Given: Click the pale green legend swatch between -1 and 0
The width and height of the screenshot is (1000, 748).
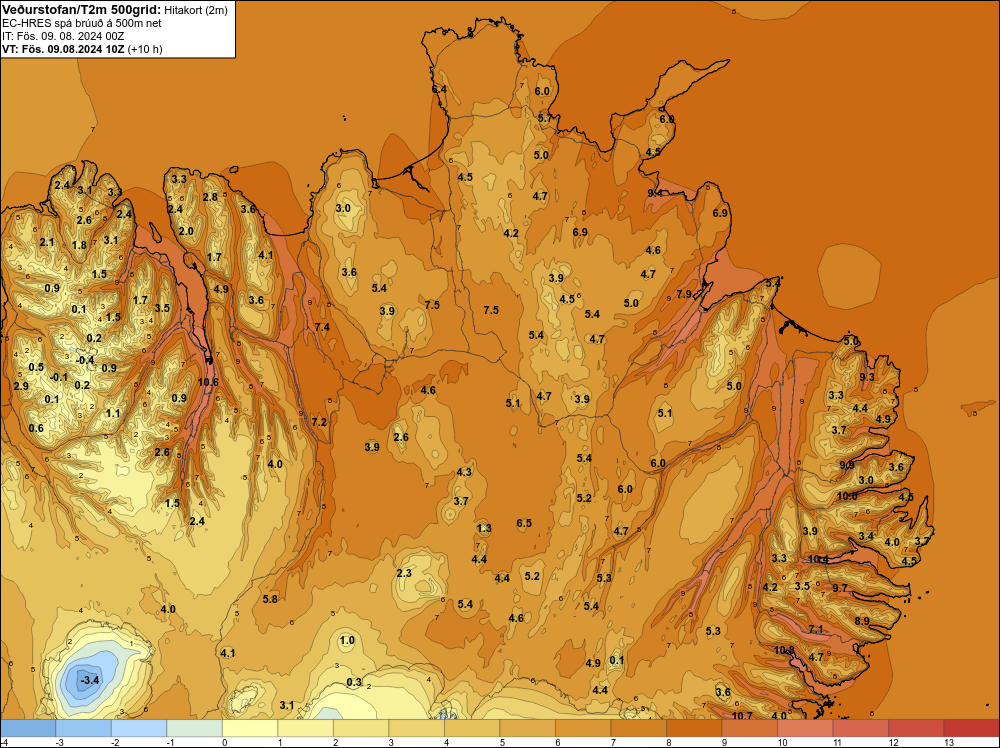Looking at the screenshot, I should pyautogui.click(x=195, y=728).
